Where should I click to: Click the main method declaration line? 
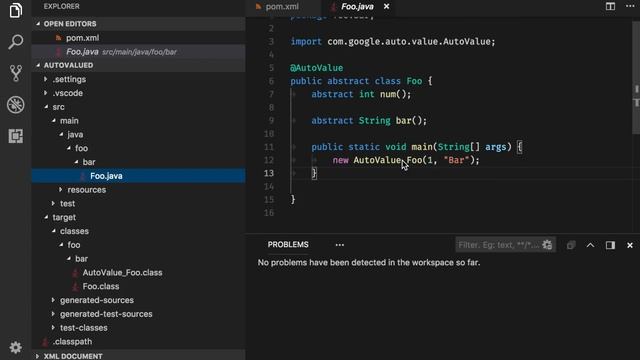tap(416, 147)
